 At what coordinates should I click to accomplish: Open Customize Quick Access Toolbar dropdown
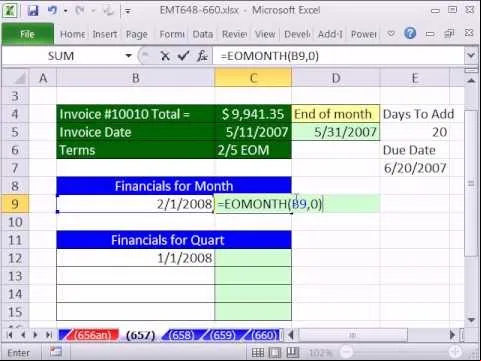click(x=128, y=11)
